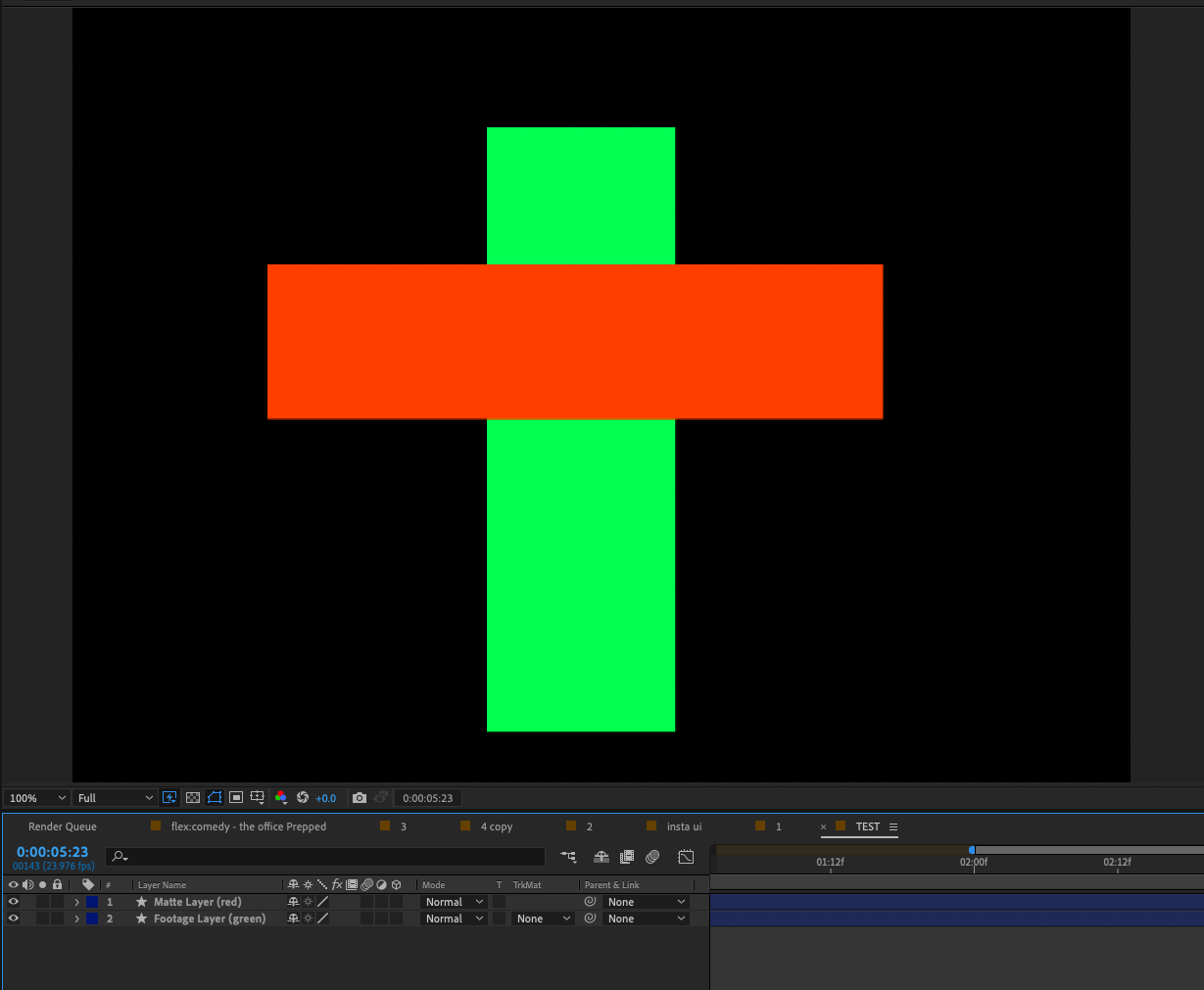Click the blue timecode to go to time
This screenshot has width=1204, height=990.
point(51,851)
